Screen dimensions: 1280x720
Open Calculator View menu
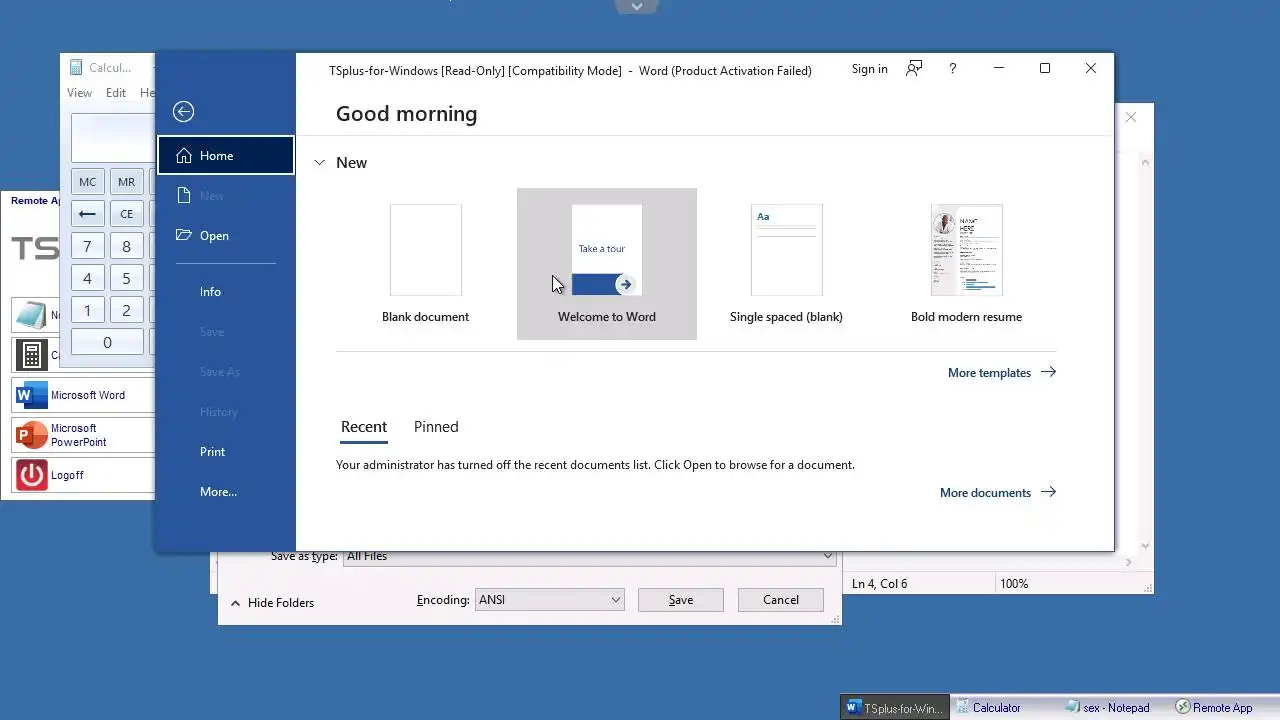click(x=79, y=93)
